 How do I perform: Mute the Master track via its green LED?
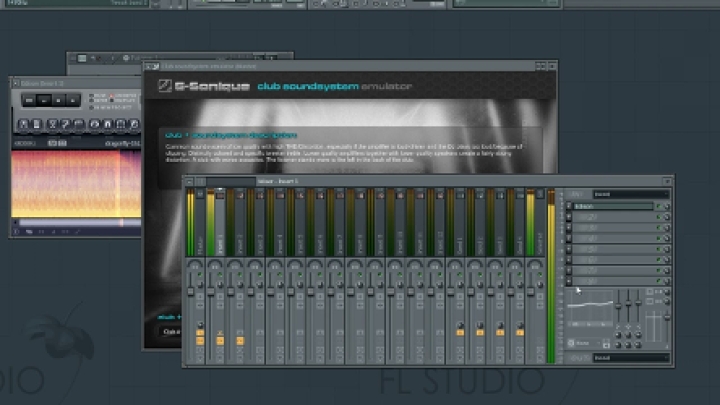[200, 275]
